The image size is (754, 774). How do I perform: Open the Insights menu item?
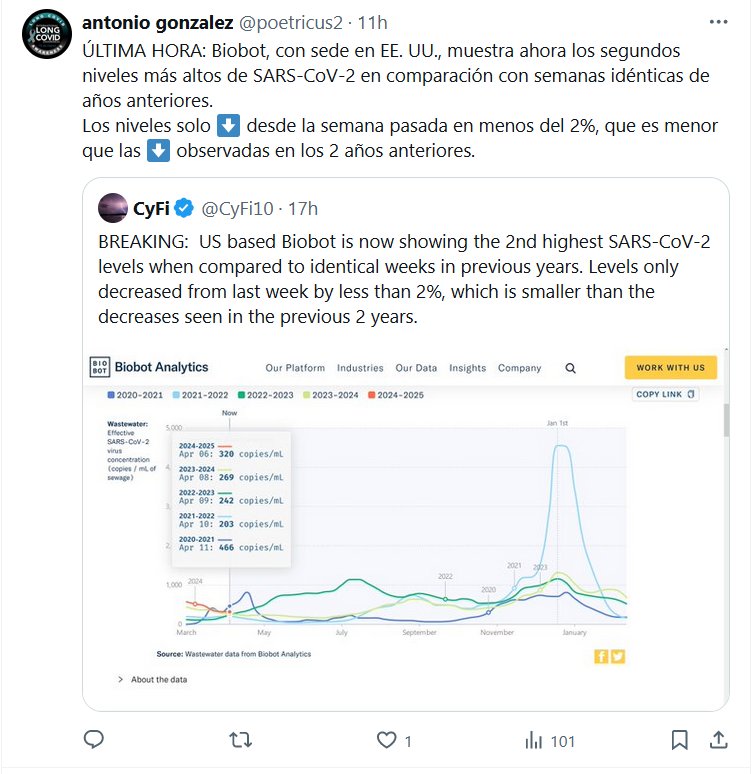tap(467, 368)
